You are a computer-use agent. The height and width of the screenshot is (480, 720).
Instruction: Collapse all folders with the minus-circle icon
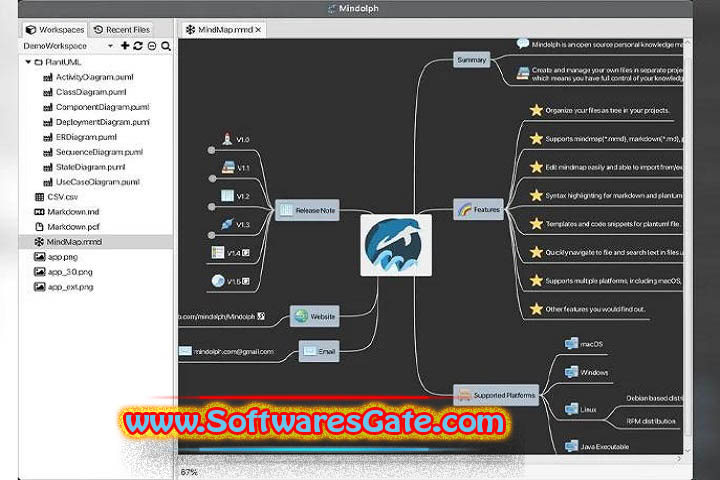point(152,46)
